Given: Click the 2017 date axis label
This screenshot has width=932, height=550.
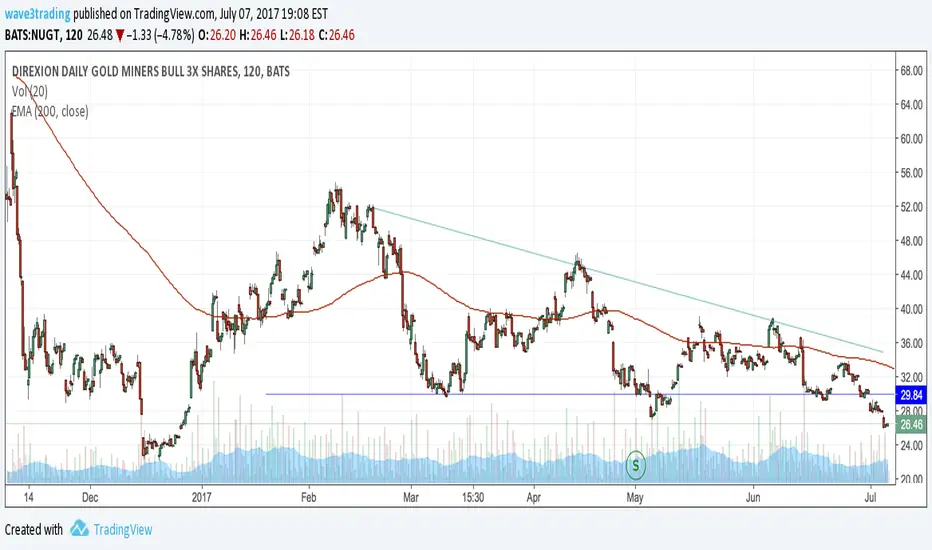Looking at the screenshot, I should click(202, 497).
